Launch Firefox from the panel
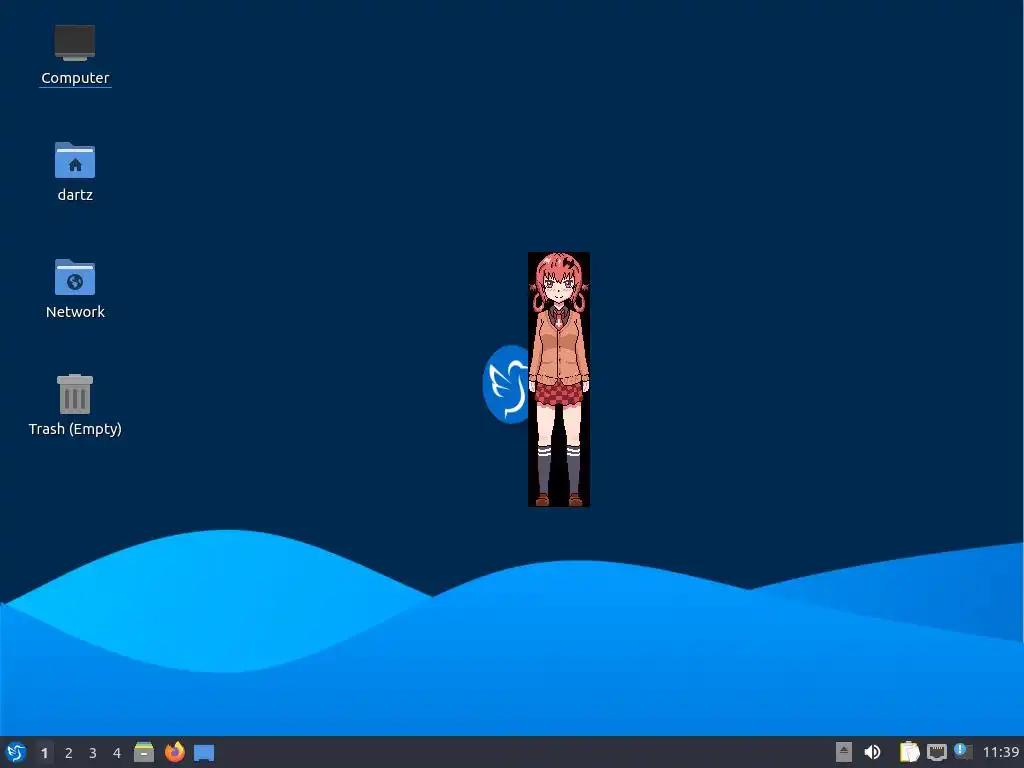 click(174, 752)
